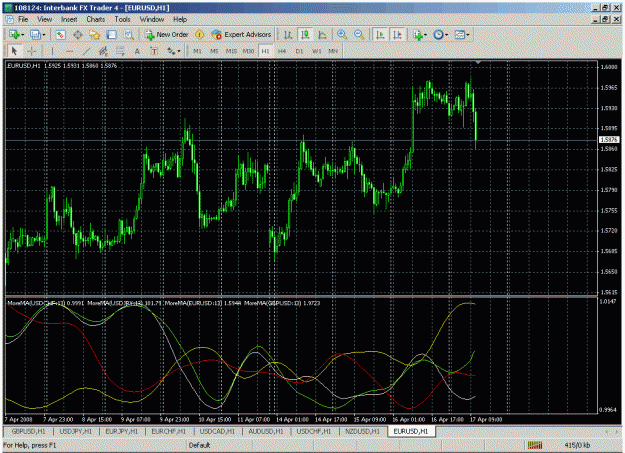Open the File menu
Screen dimensions: 625x453
[23, 20]
